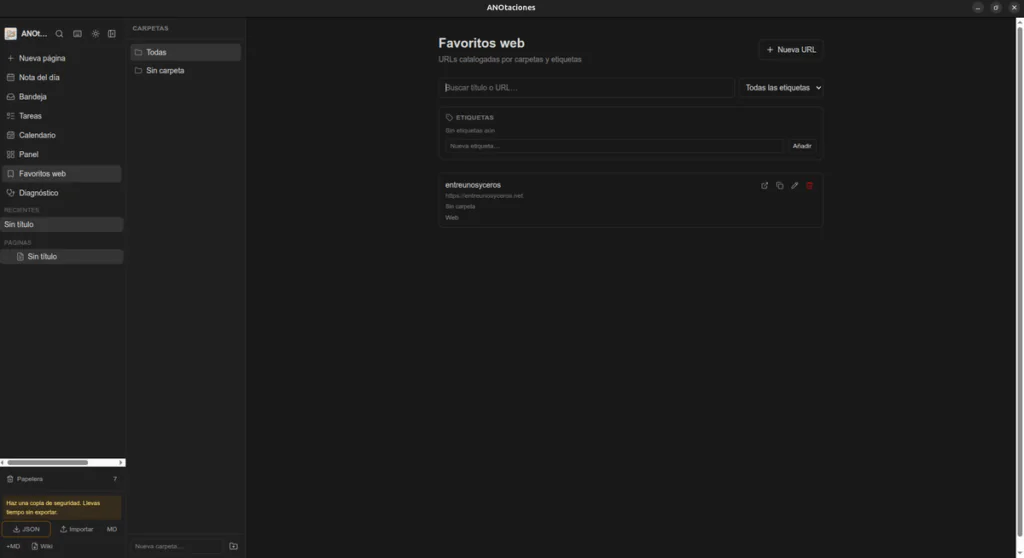Click the entreunosyceros bookmark title
The height and width of the screenshot is (558, 1024).
click(473, 185)
